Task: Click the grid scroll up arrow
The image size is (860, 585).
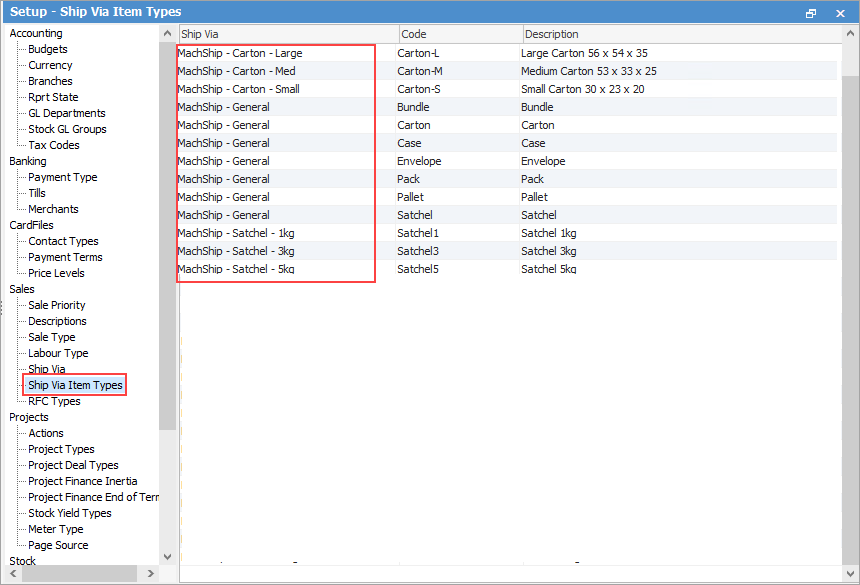Action: (850, 34)
